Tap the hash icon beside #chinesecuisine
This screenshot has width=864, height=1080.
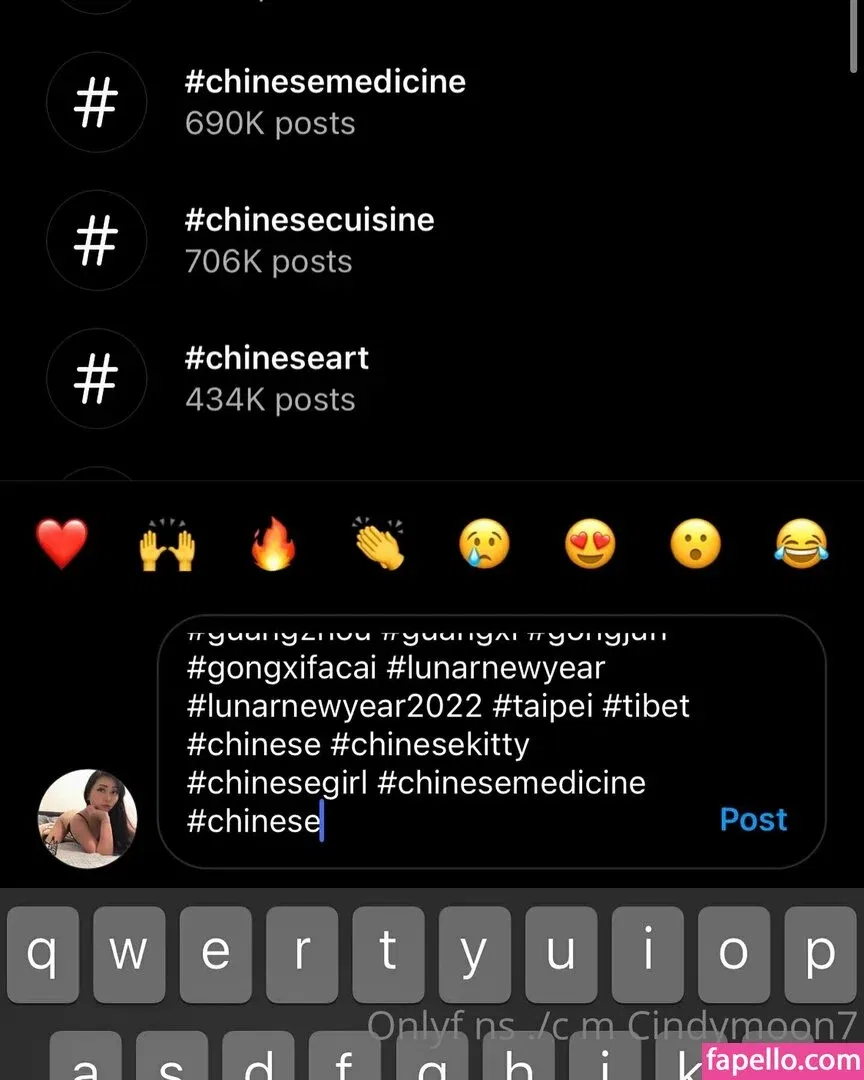(x=96, y=240)
